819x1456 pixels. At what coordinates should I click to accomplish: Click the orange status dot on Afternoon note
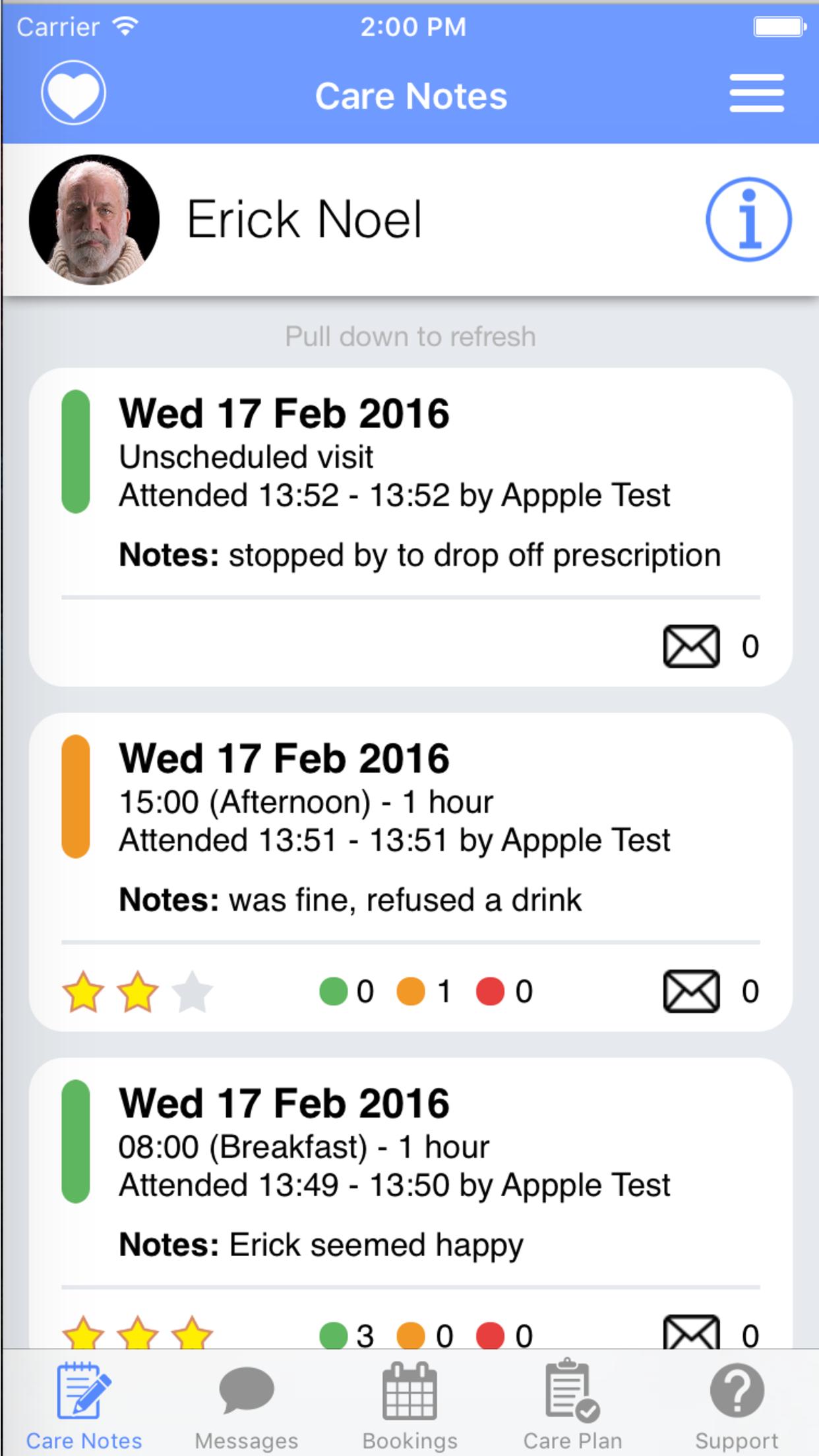click(x=411, y=991)
